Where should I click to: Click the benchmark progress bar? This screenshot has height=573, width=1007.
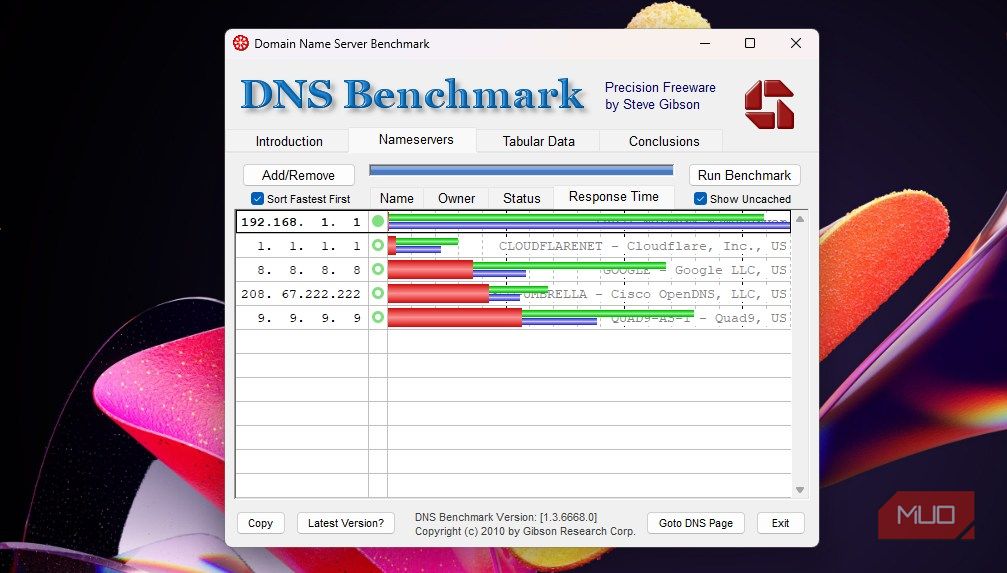521,170
